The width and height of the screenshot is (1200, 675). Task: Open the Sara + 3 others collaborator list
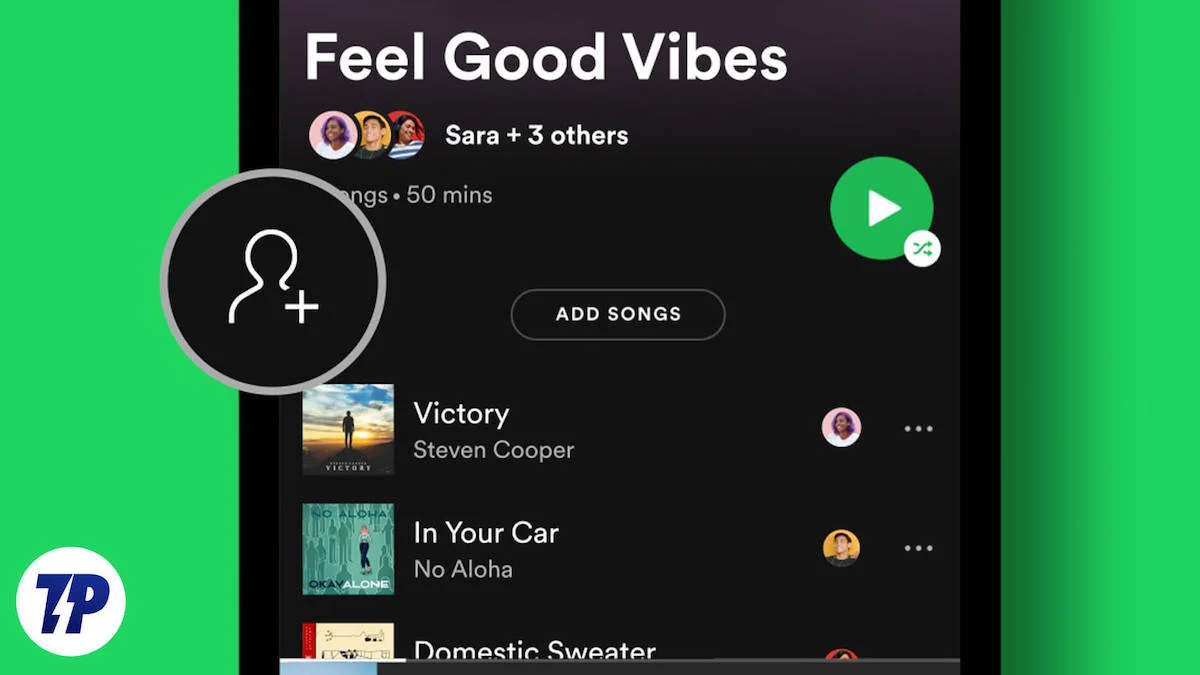point(536,135)
